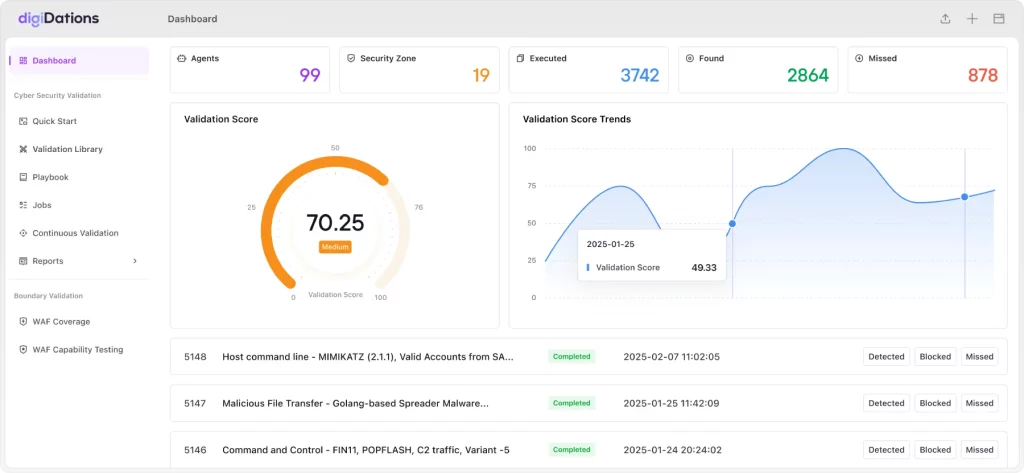Click the Found card target icon
Screen dimensions: 1024x473
tap(690, 58)
